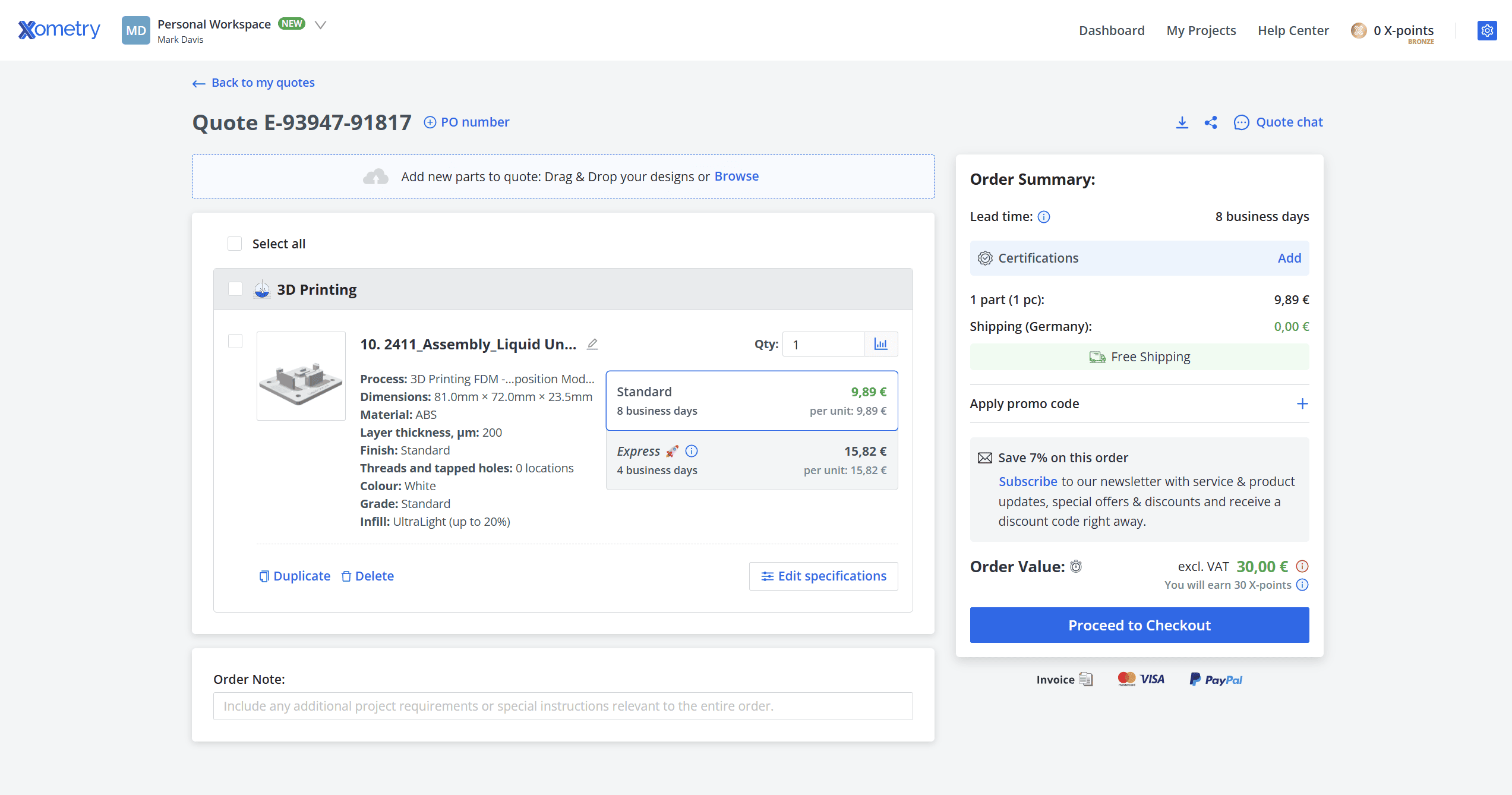Open the Dashboard menu item
Viewport: 1512px width, 795px height.
tap(1112, 30)
